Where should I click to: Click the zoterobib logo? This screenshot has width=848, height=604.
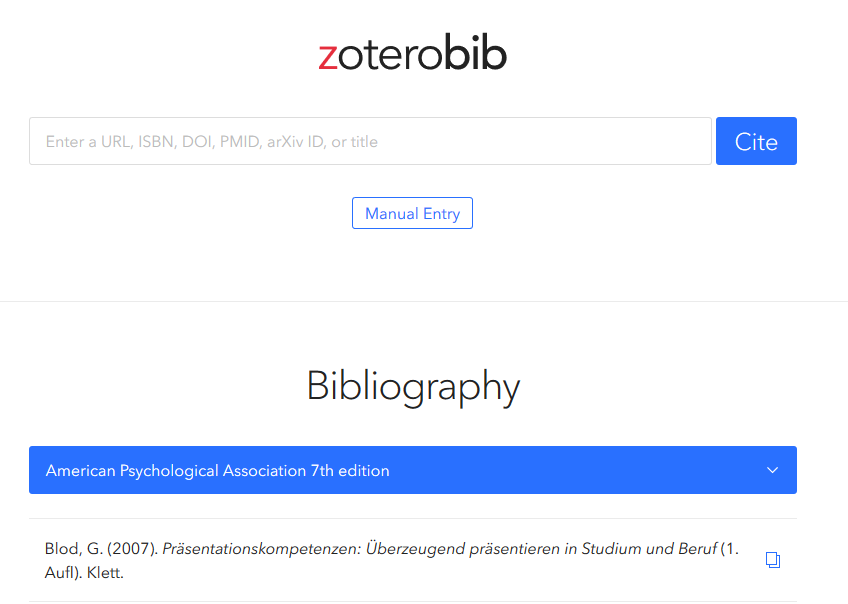pyautogui.click(x=412, y=54)
